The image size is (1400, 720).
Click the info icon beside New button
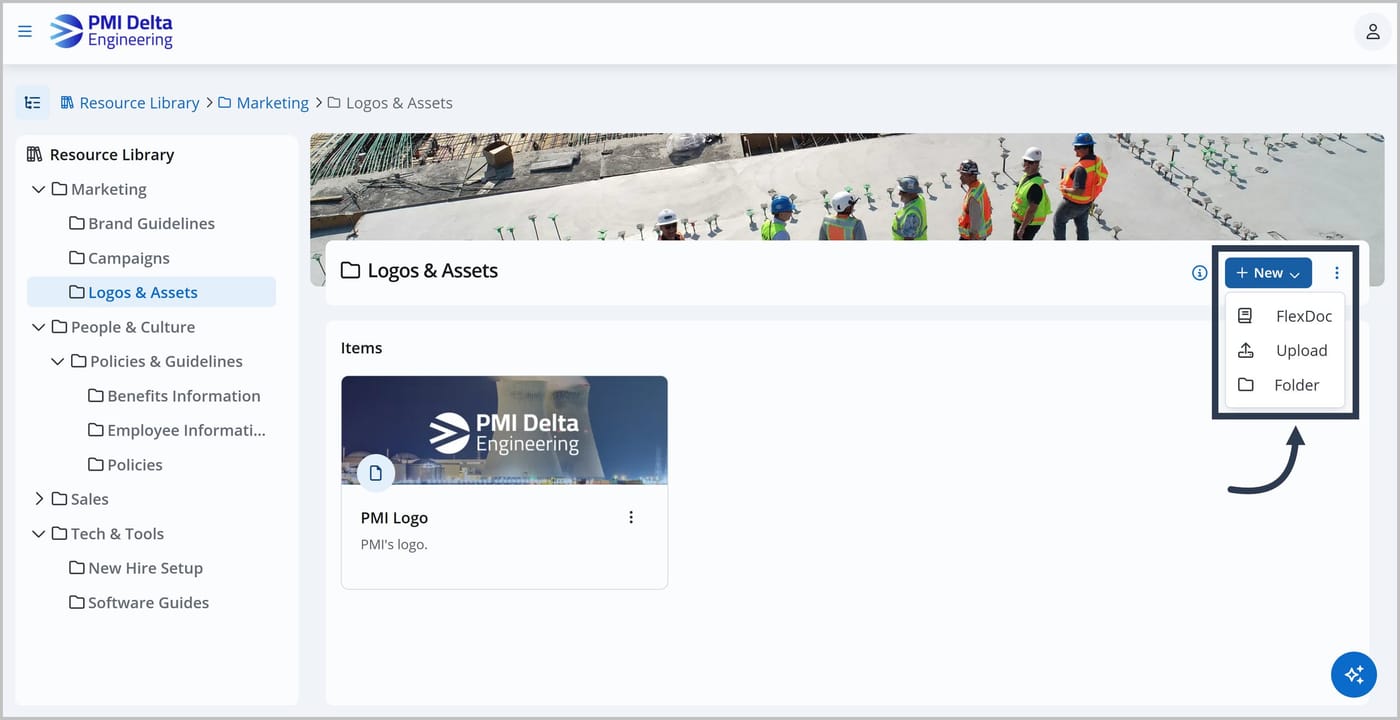(x=1200, y=272)
